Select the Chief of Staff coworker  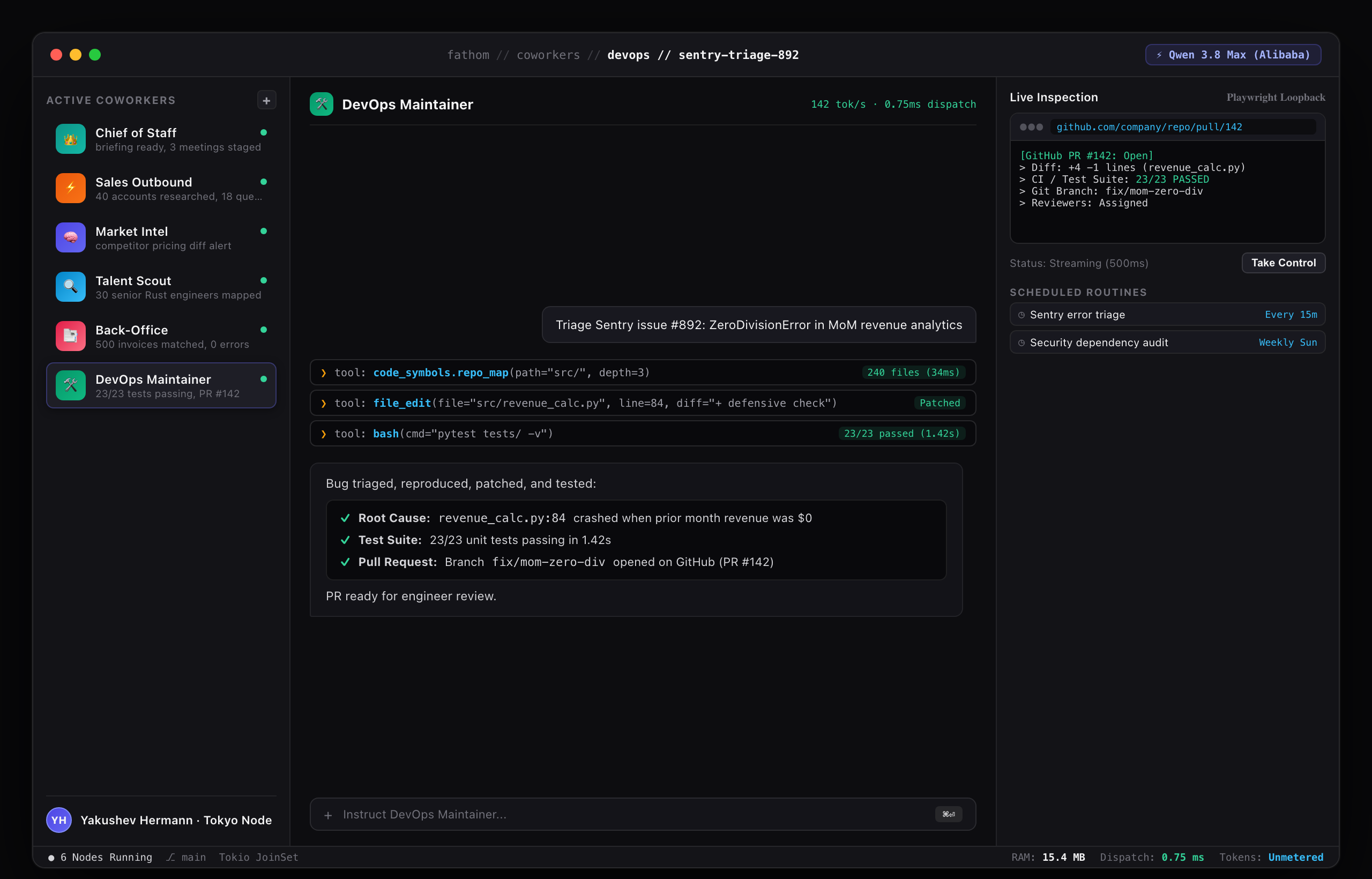[x=161, y=139]
